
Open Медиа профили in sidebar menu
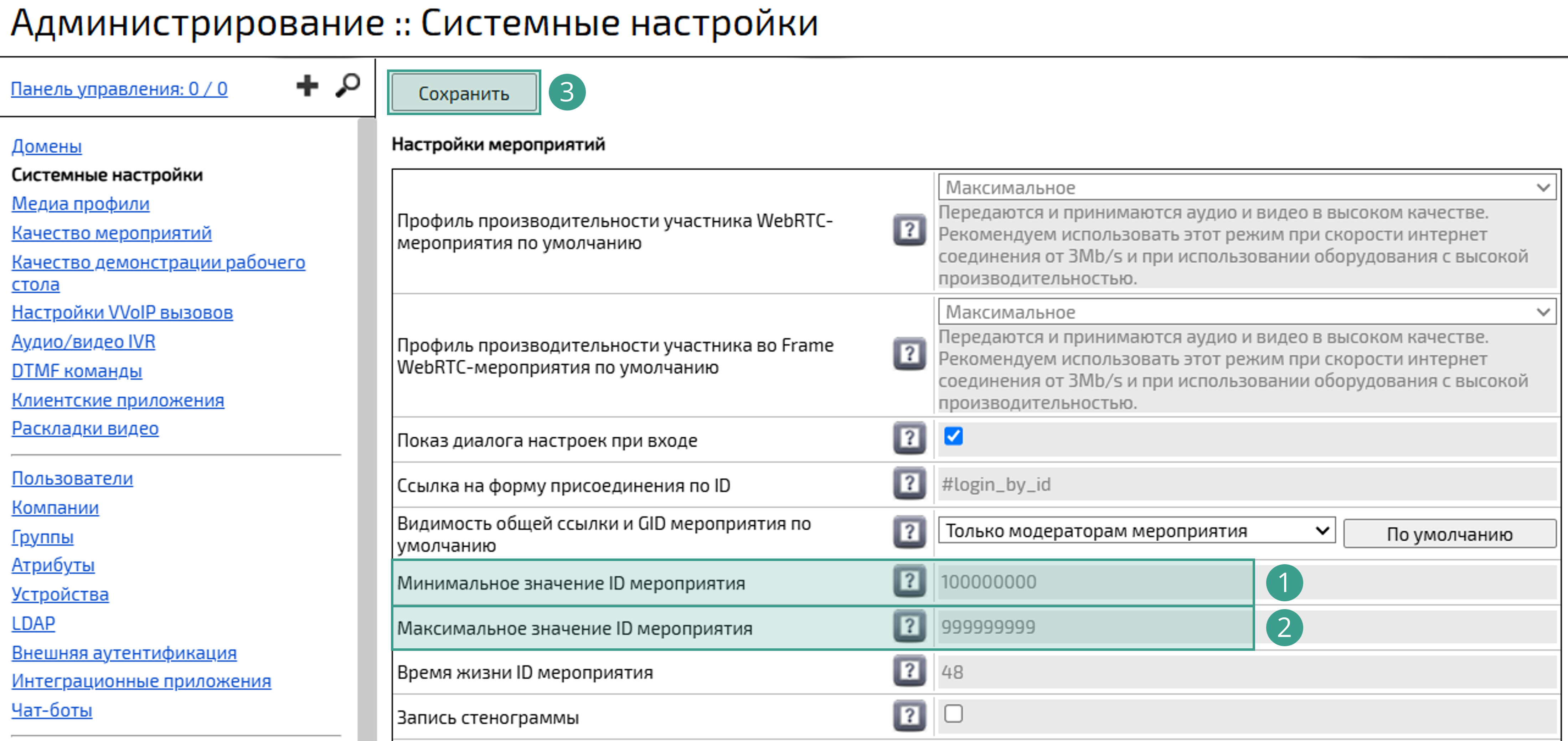click(x=80, y=204)
